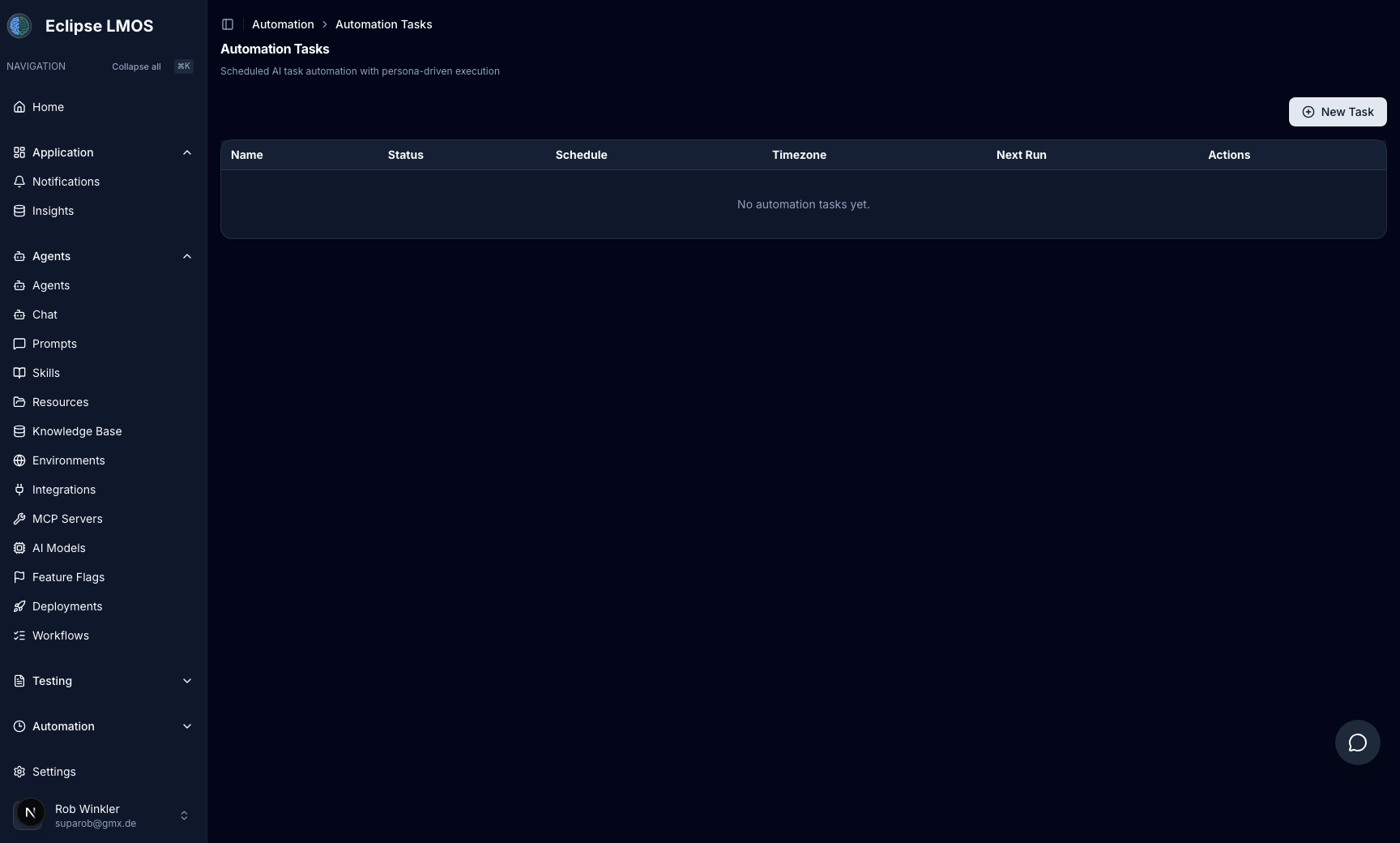Click the Settings gear icon
This screenshot has width=1400, height=843.
19,772
